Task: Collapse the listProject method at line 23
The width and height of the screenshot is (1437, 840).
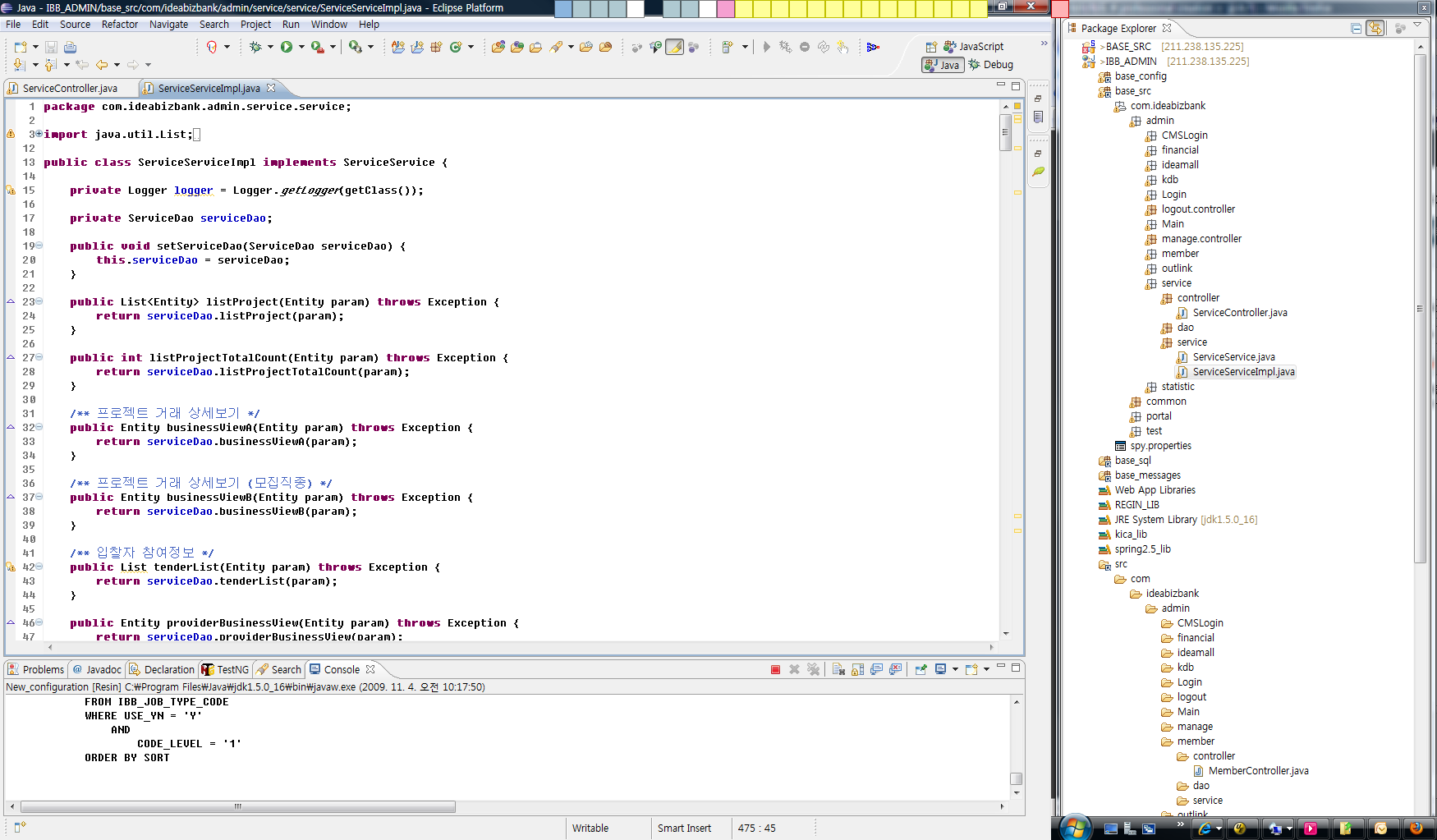Action: tap(39, 302)
